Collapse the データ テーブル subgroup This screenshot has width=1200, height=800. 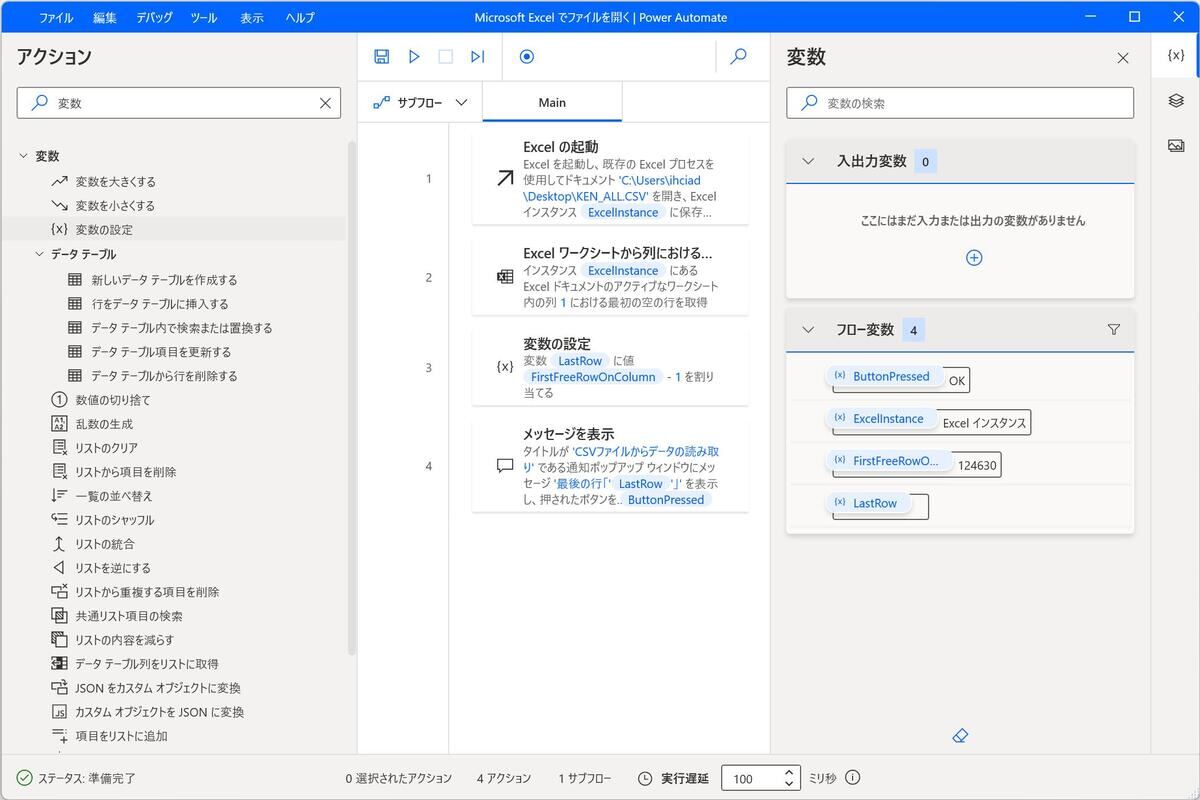40,254
